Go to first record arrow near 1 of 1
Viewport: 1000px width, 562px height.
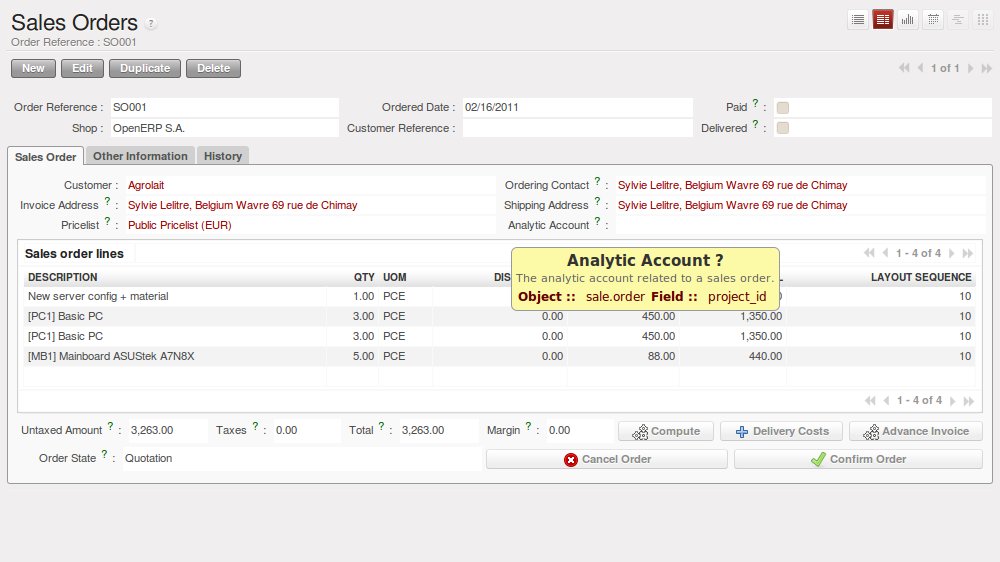pyautogui.click(x=904, y=68)
